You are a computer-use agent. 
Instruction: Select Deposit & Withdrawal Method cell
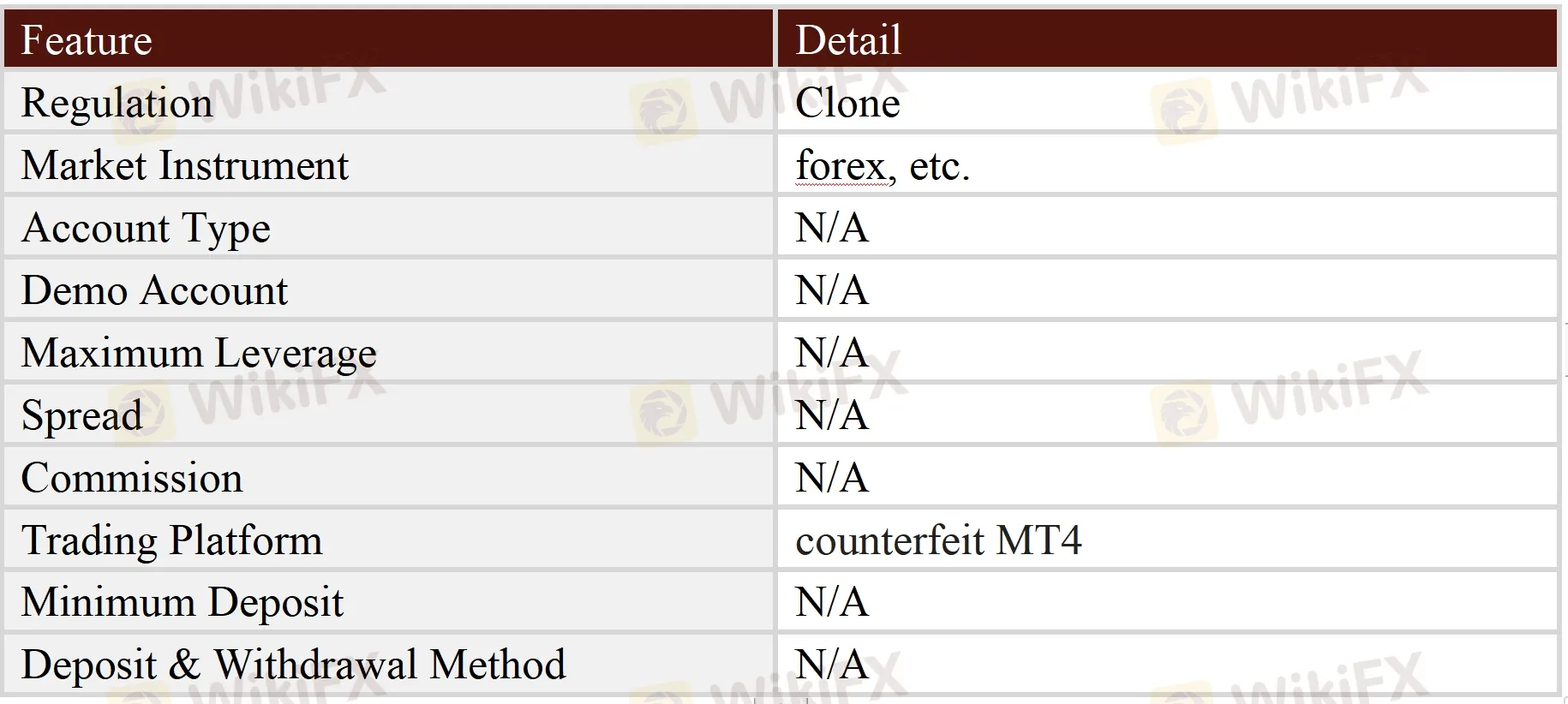pyautogui.click(x=388, y=664)
